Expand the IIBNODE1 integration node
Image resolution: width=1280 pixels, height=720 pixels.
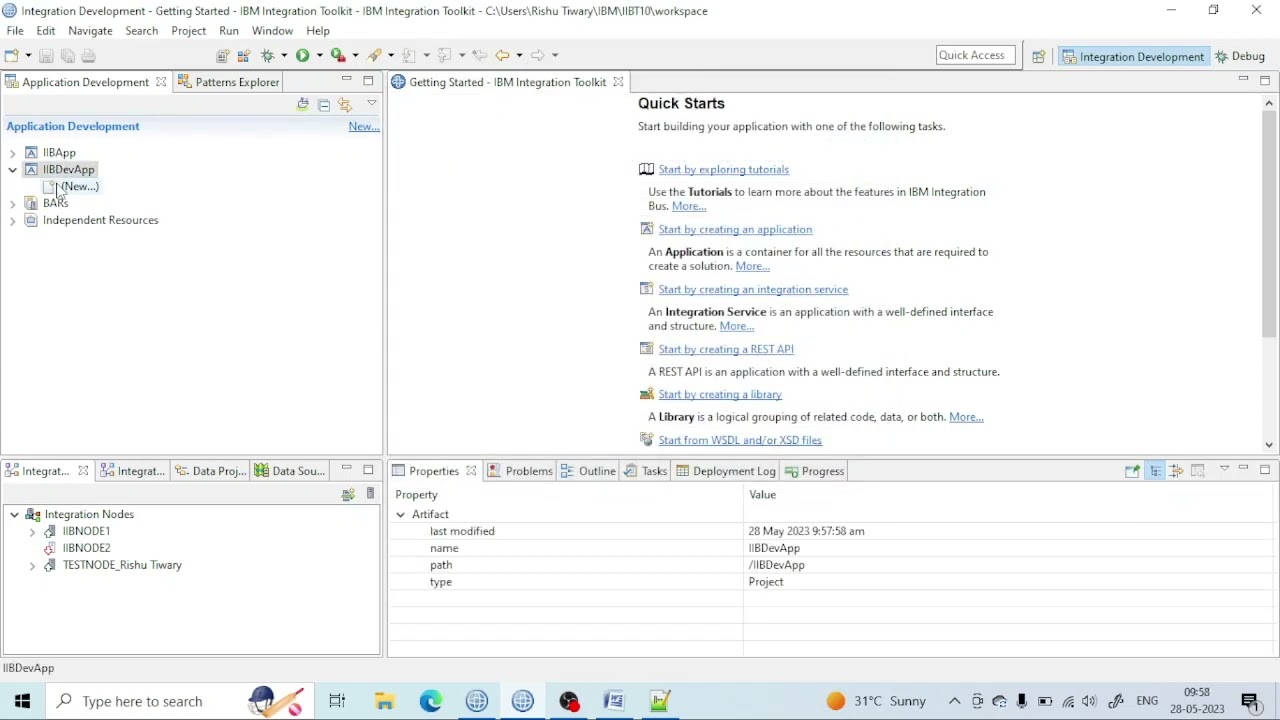point(32,531)
